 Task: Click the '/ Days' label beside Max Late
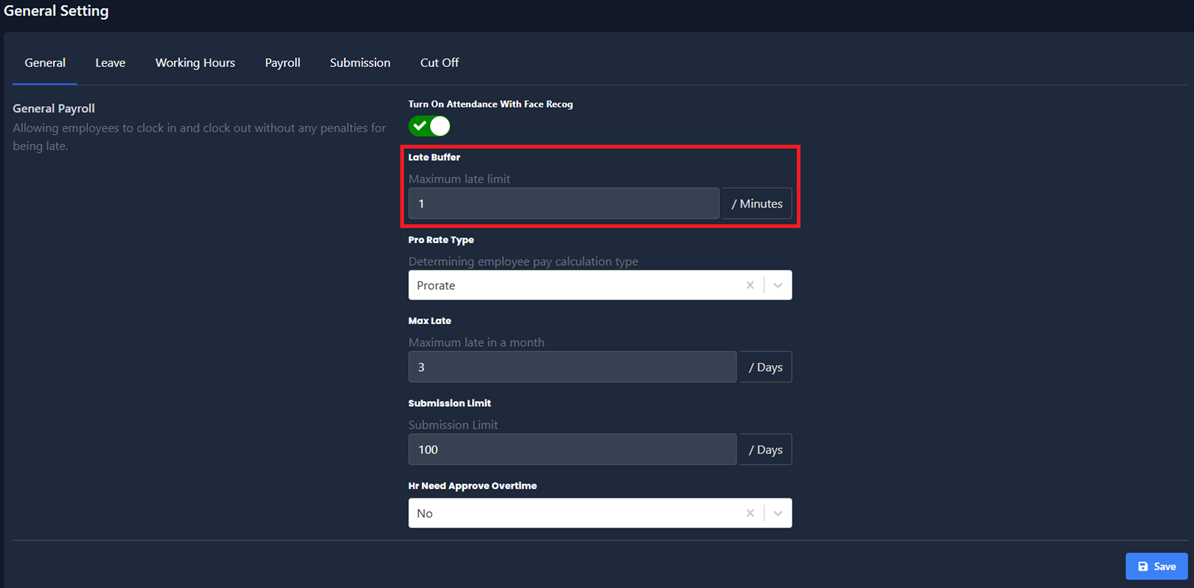(x=765, y=366)
